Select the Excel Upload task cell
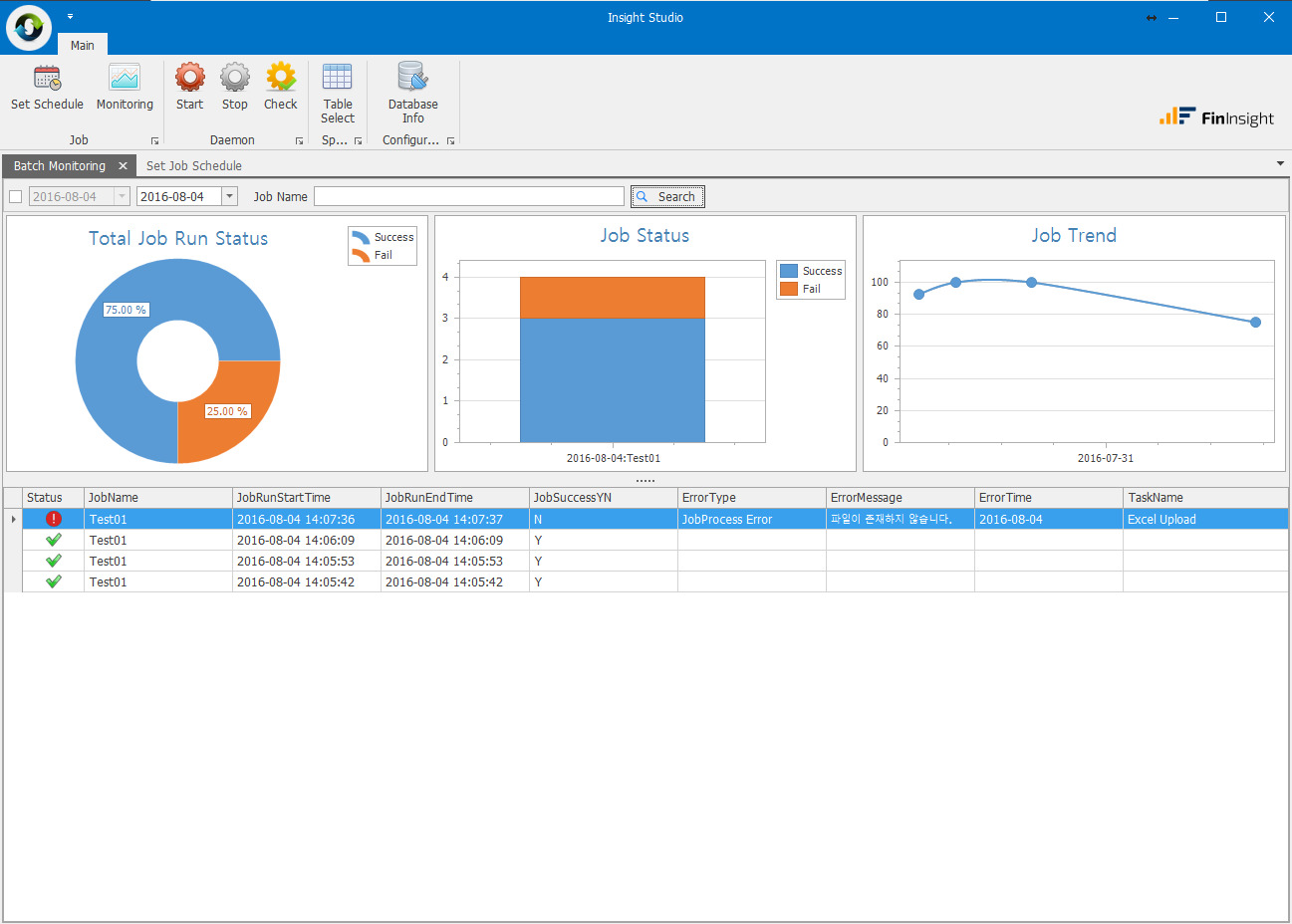This screenshot has height=924, width=1292. pyautogui.click(x=1205, y=519)
